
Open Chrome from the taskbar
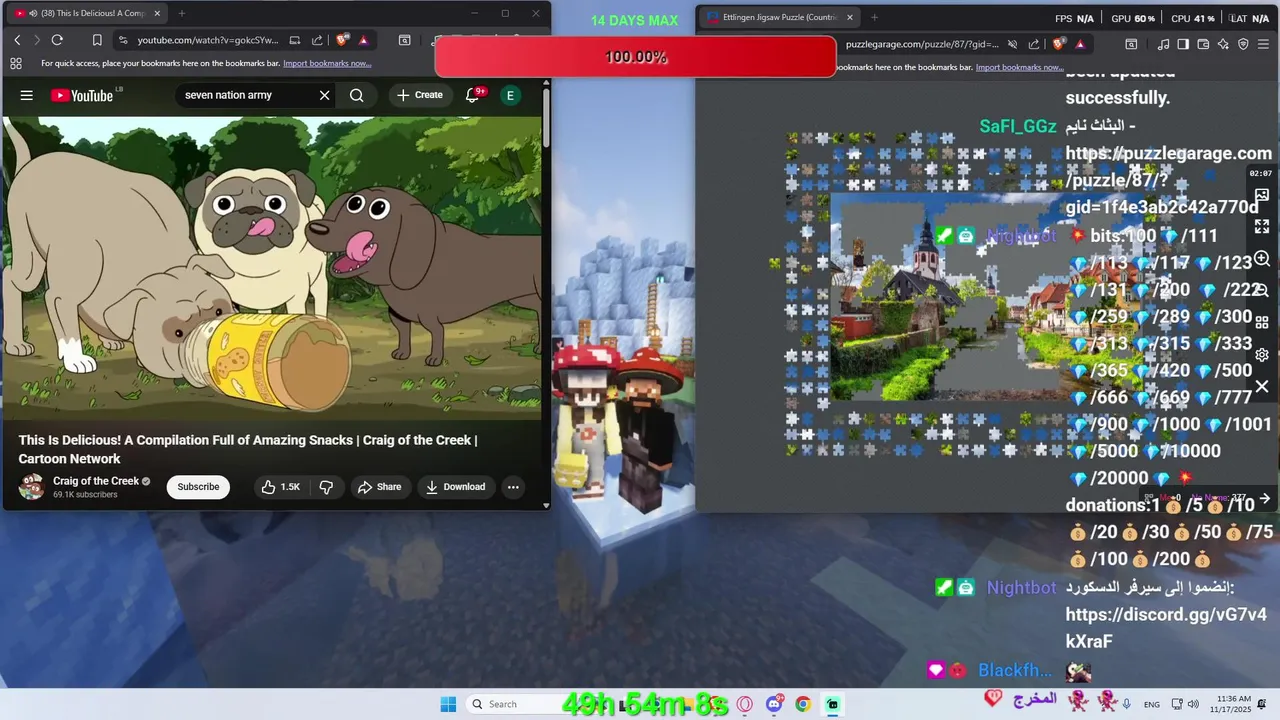803,704
